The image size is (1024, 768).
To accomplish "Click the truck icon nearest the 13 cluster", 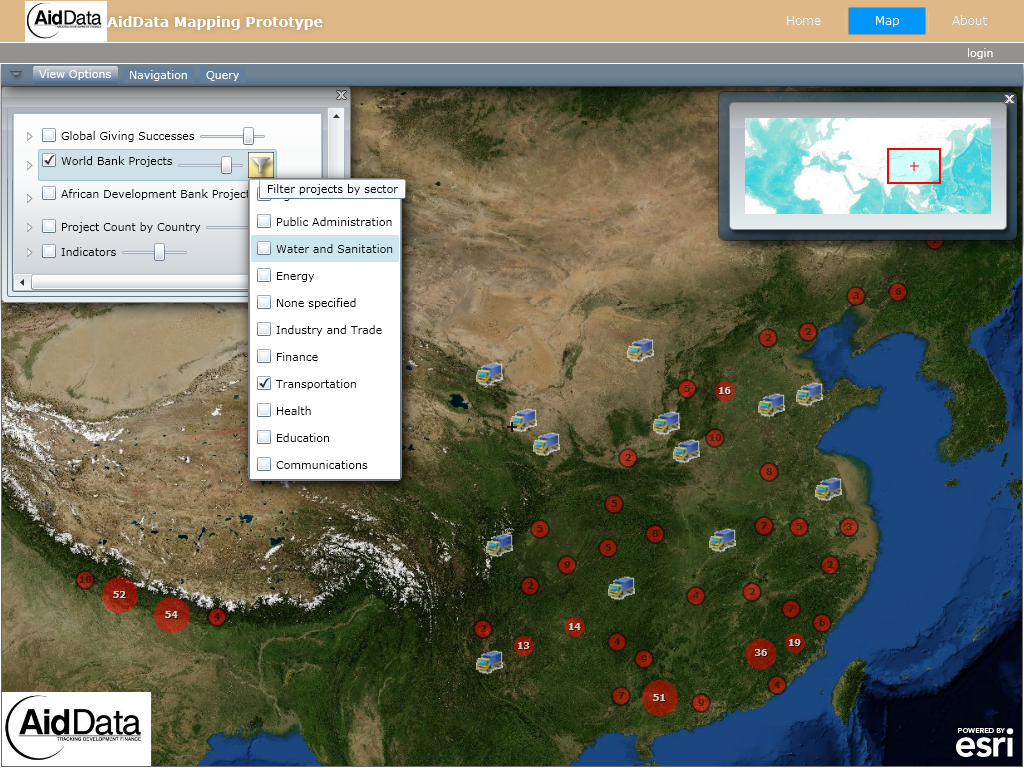I will (x=490, y=662).
